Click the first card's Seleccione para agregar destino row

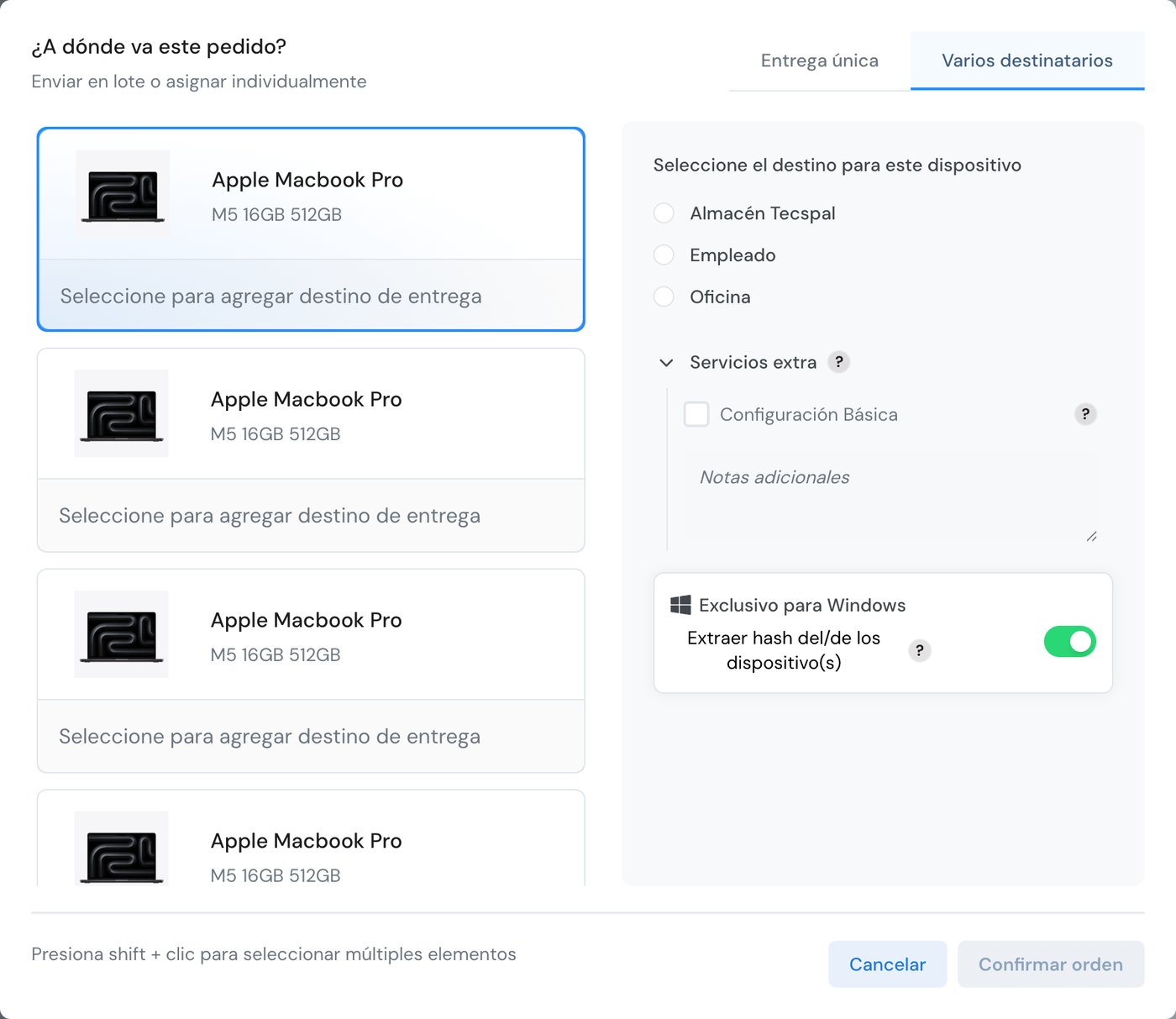pos(311,296)
